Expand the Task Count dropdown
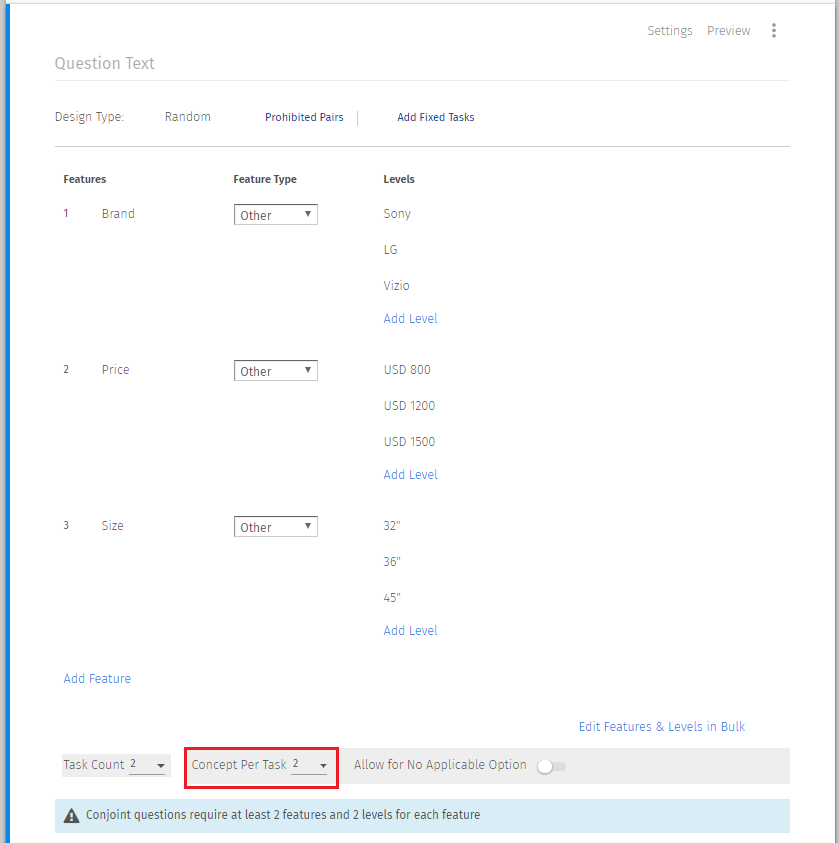 [x=148, y=765]
